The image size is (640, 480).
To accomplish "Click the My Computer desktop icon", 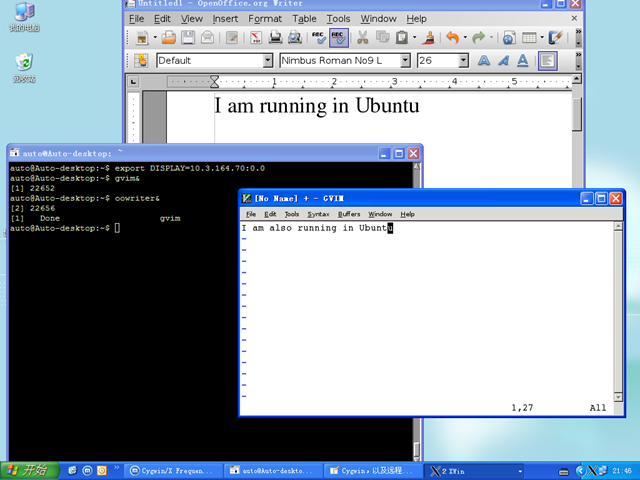I will 24,17.
